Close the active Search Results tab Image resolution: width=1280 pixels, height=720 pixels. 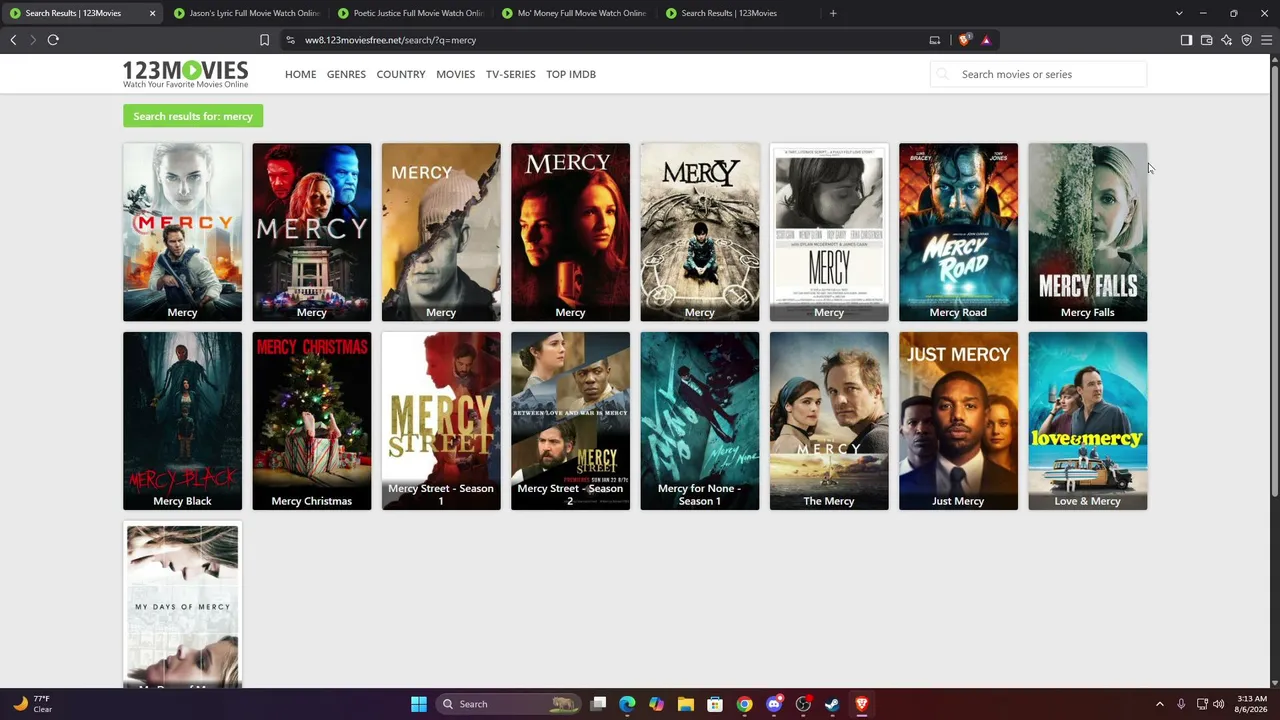coord(152,13)
